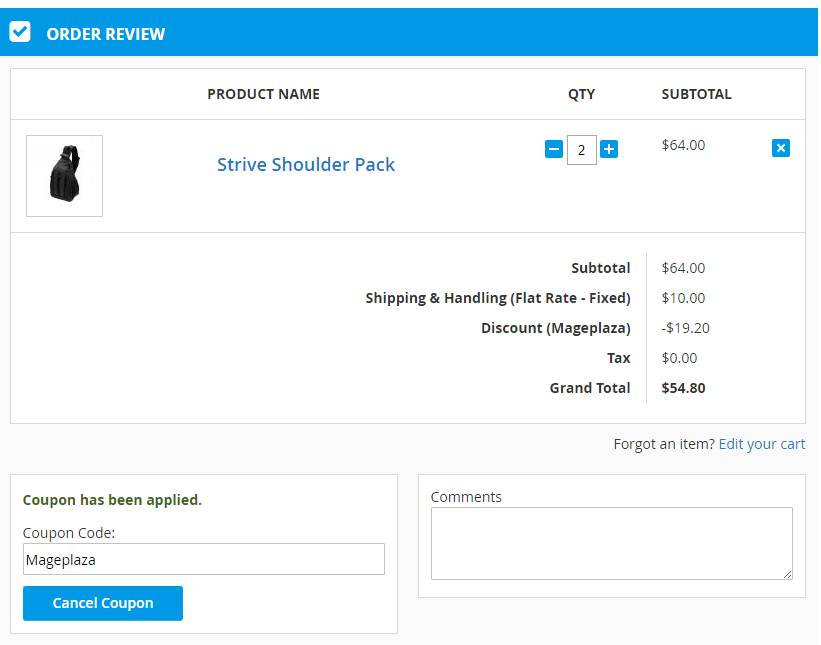This screenshot has width=821, height=645.
Task: Click the Grand Total amount $54.80
Action: pyautogui.click(x=683, y=388)
